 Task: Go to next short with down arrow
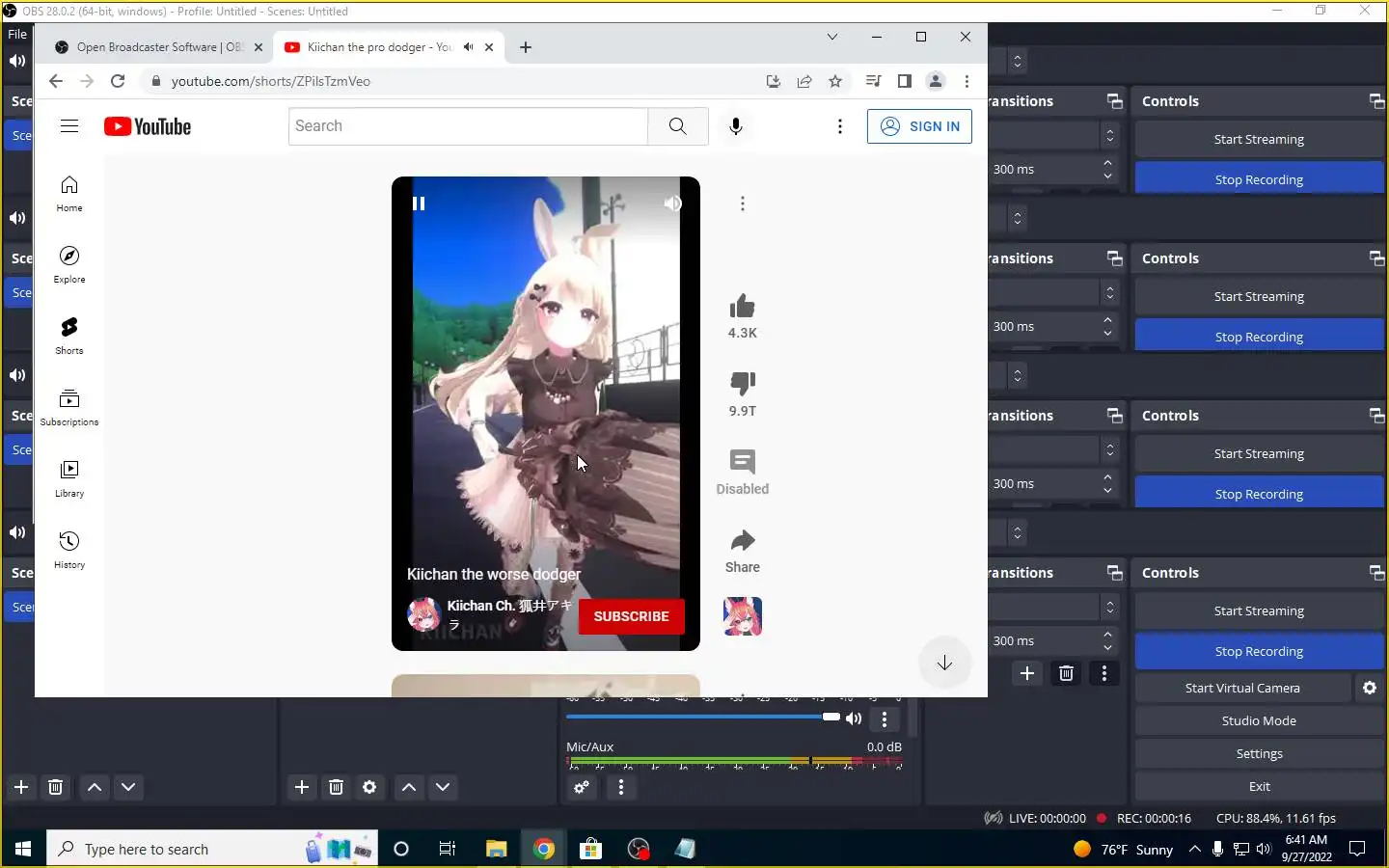coord(944,663)
